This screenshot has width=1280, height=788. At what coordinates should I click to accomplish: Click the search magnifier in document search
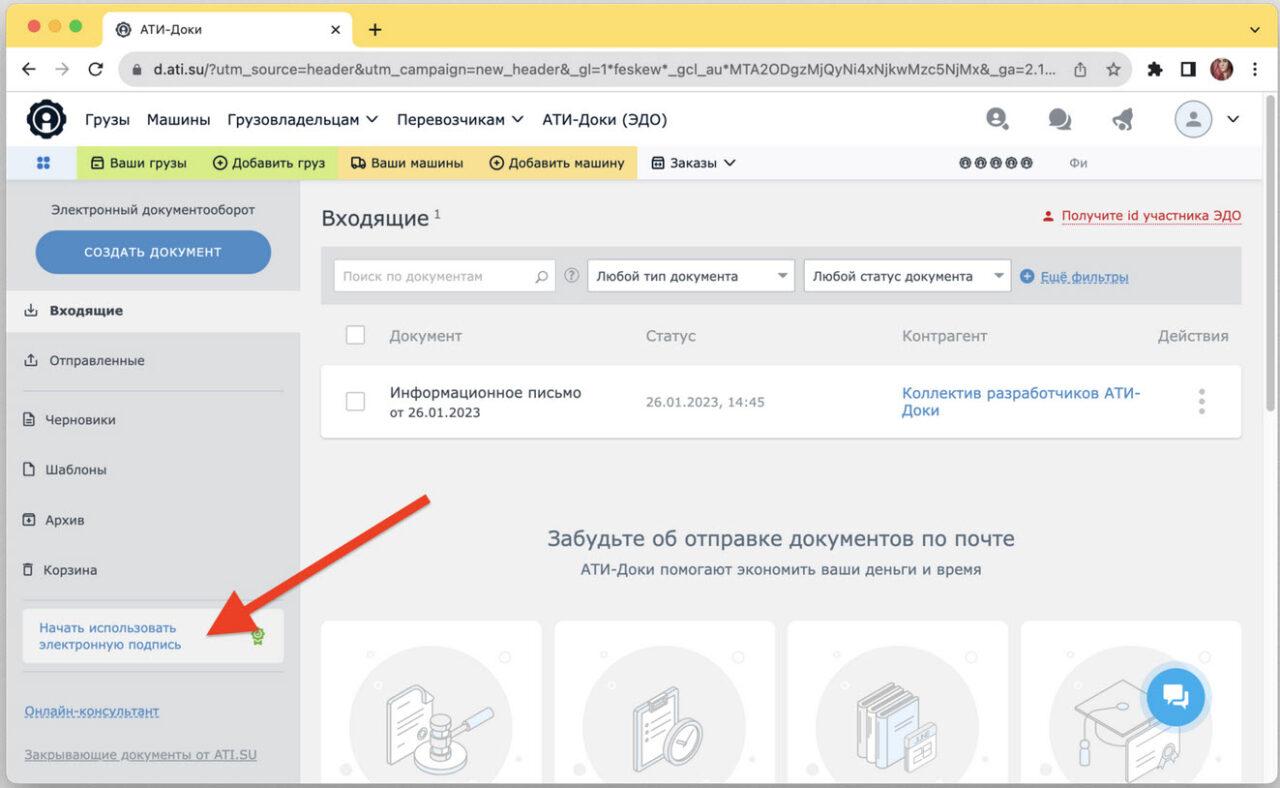(x=541, y=277)
